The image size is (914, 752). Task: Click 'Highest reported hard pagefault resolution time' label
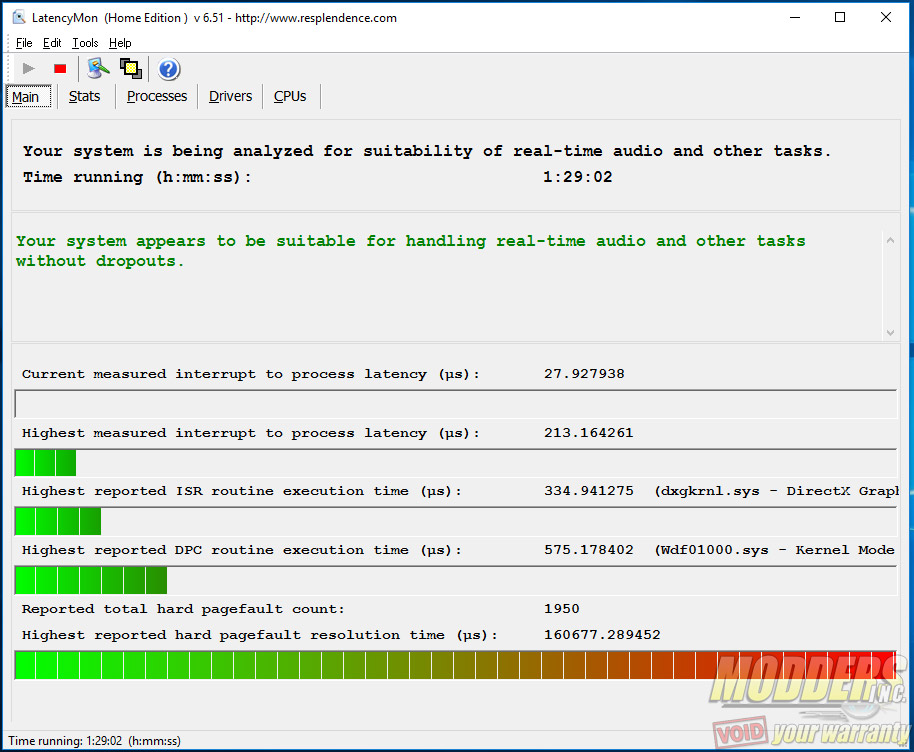[x=259, y=635]
